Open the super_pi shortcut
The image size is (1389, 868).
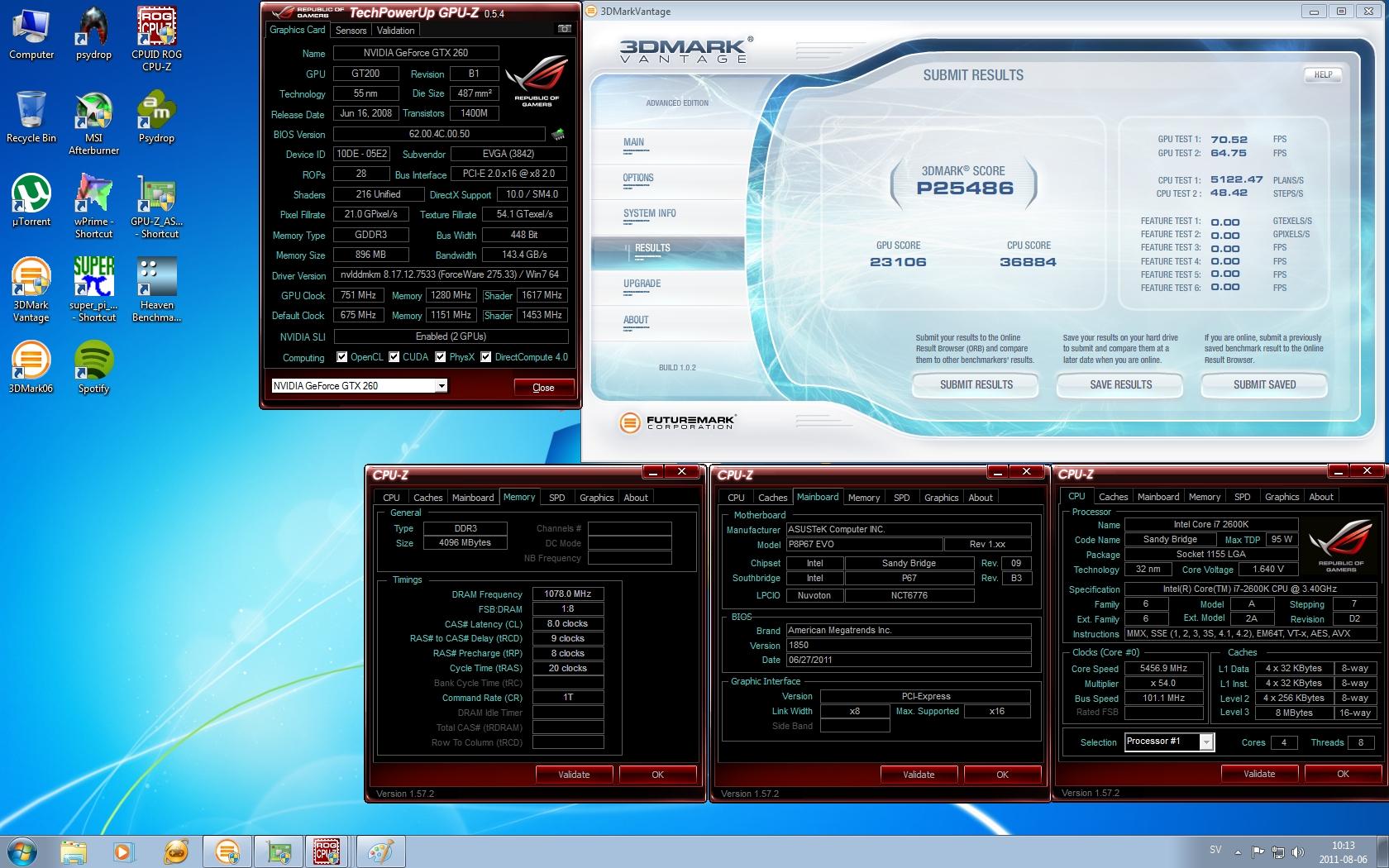[x=93, y=289]
